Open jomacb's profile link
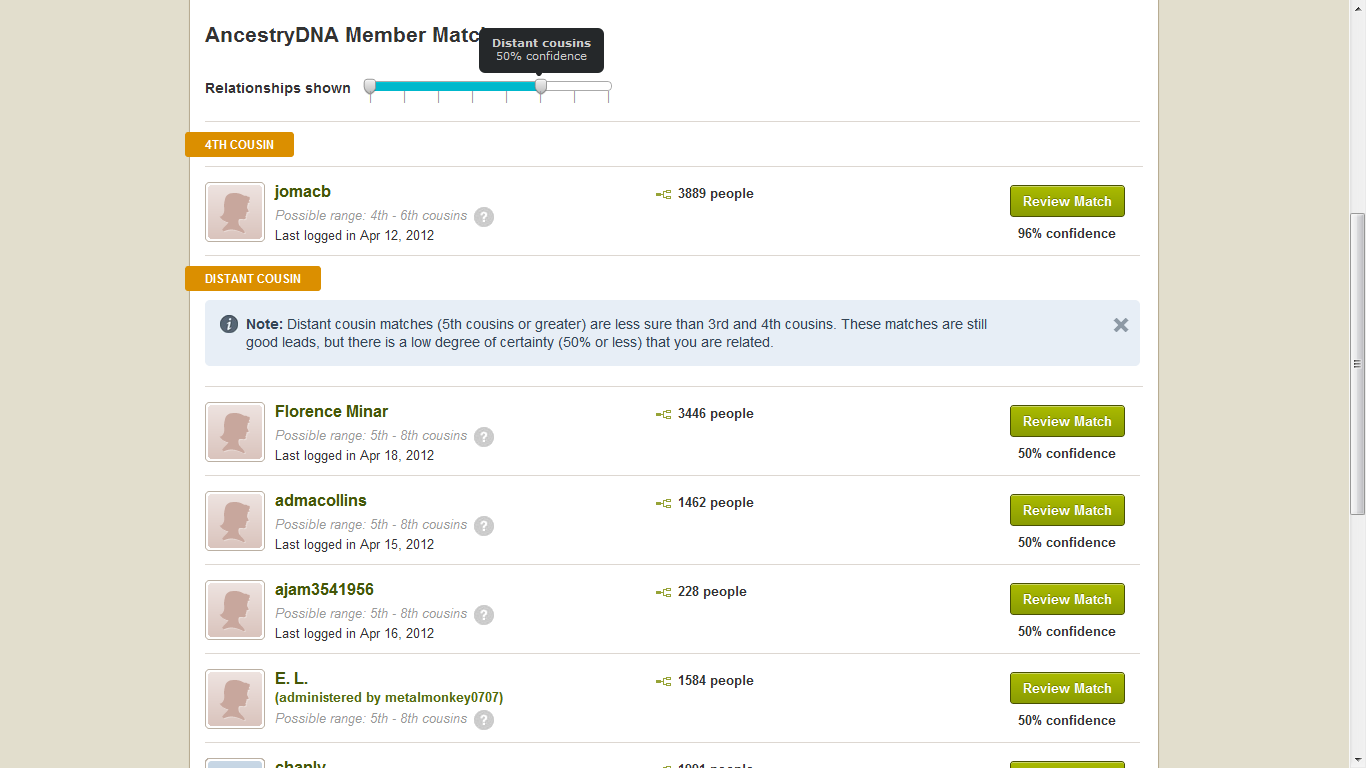This screenshot has height=768, width=1366. tap(302, 191)
